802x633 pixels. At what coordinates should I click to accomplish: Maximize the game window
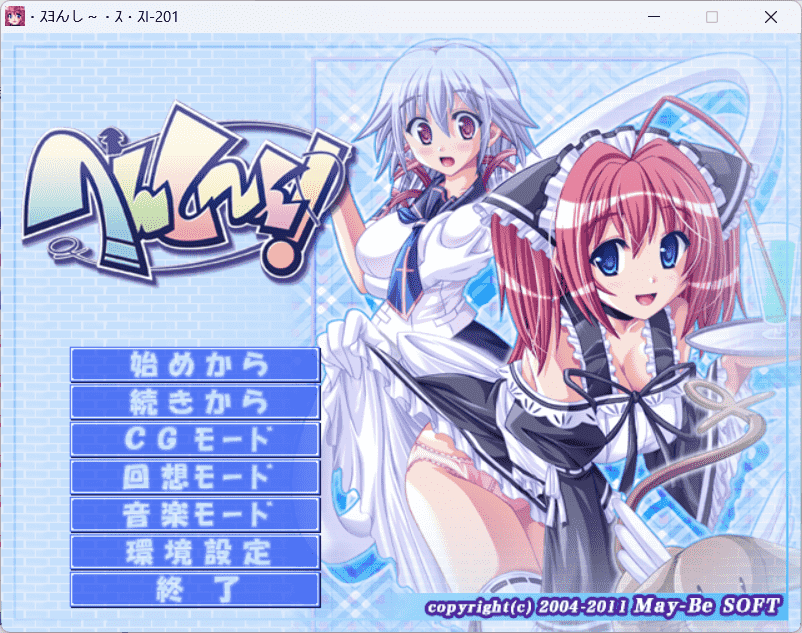[x=711, y=17]
